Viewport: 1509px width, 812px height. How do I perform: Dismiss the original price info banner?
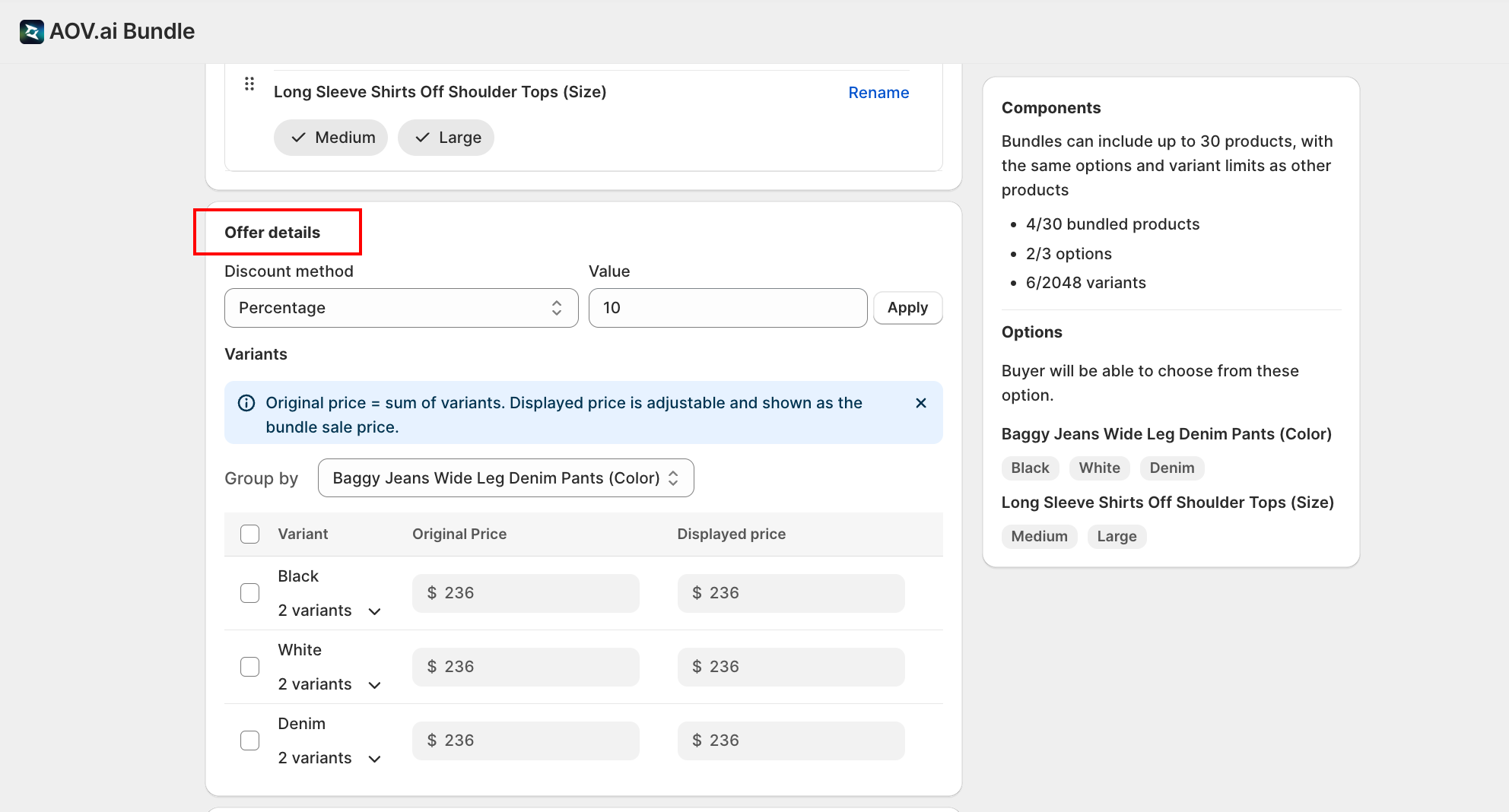[x=920, y=403]
